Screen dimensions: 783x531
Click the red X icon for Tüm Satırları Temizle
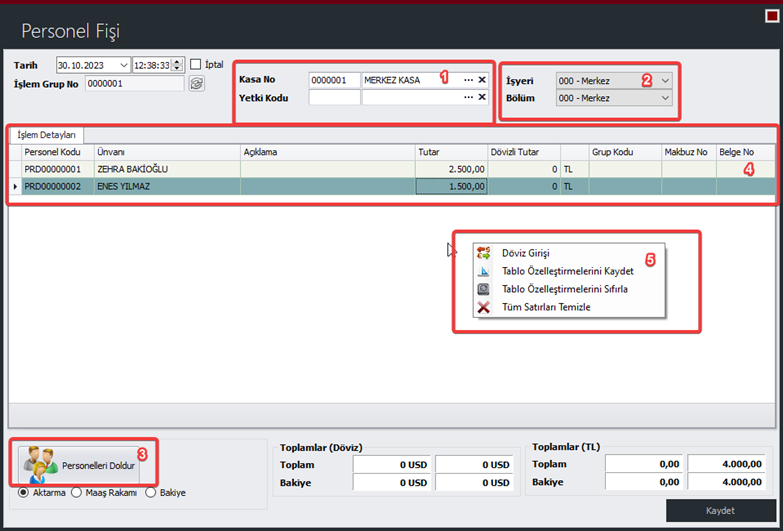pos(484,307)
